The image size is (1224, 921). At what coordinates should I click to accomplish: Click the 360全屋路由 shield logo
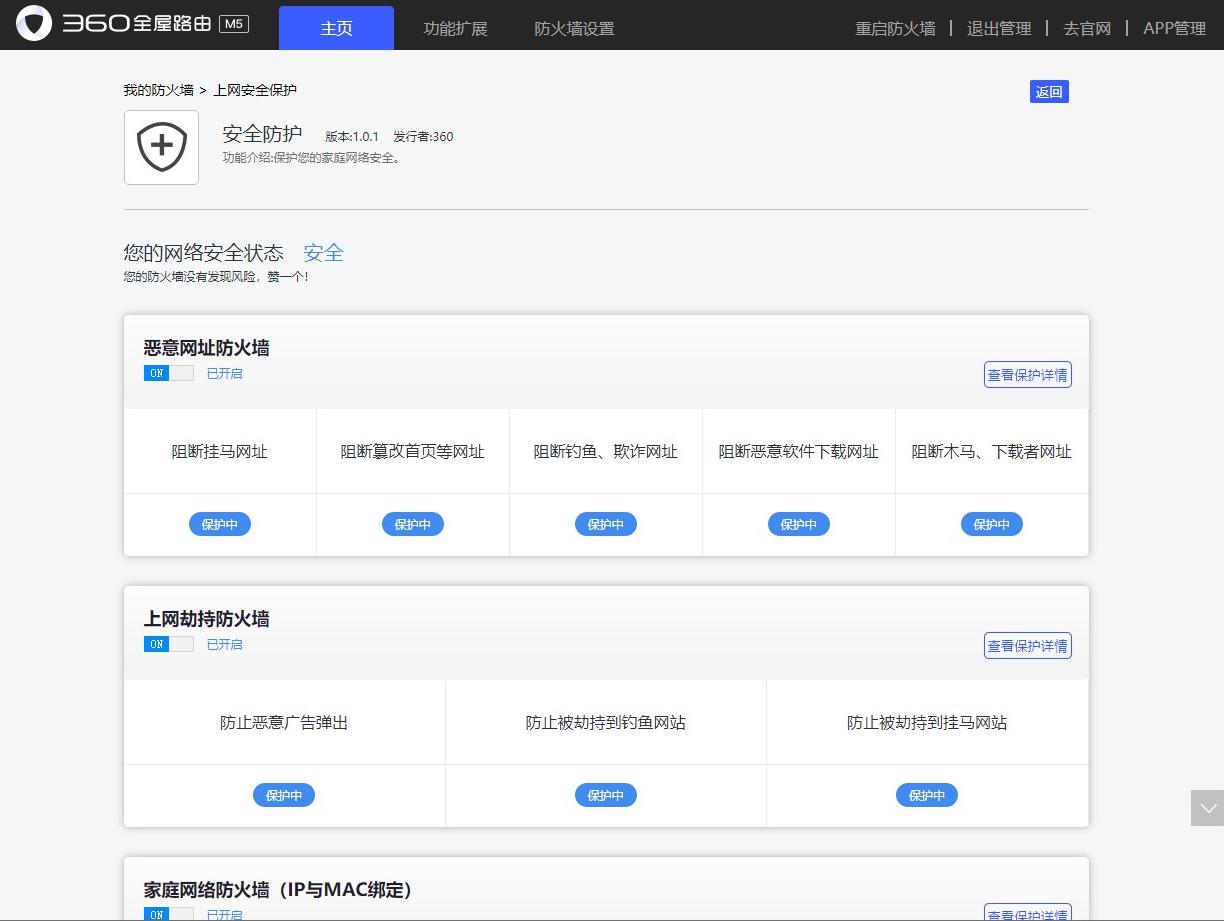tap(35, 22)
